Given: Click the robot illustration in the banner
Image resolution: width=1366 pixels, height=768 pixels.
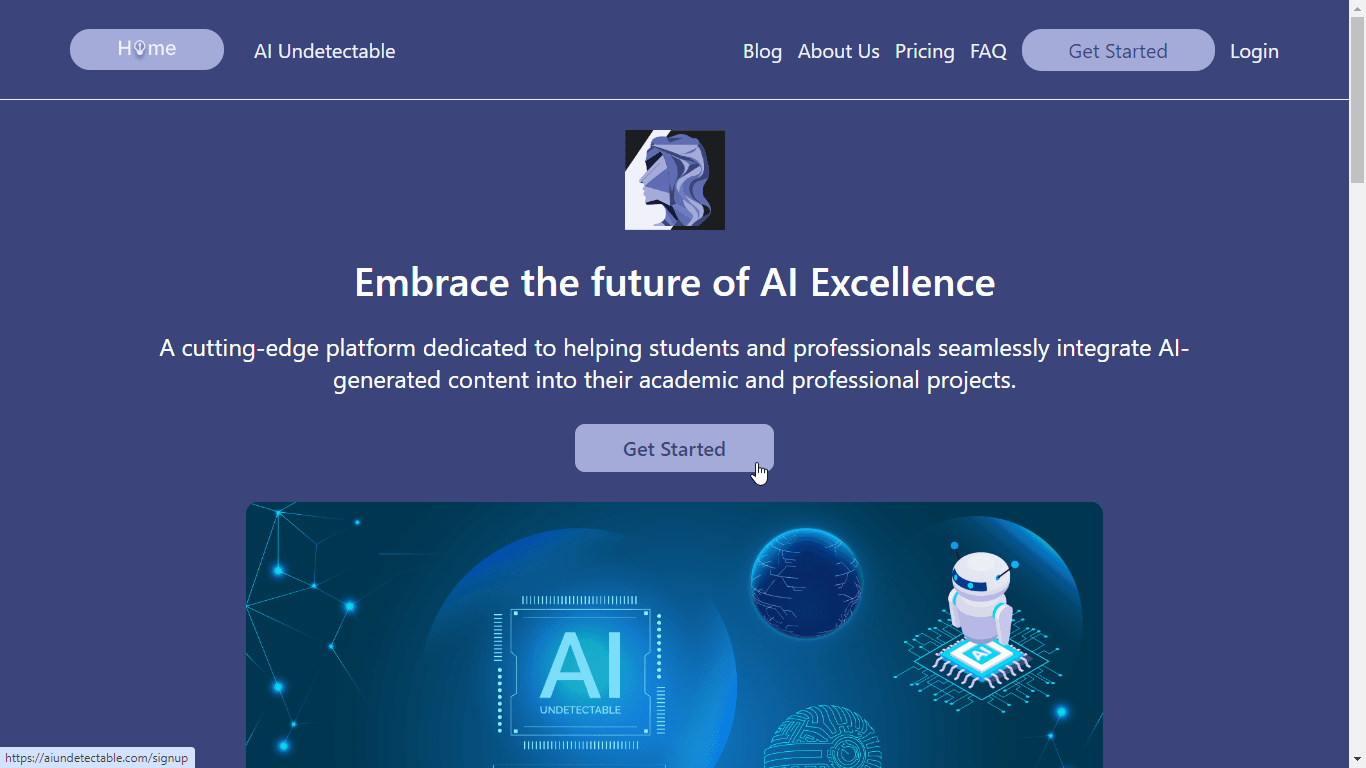Looking at the screenshot, I should [981, 598].
